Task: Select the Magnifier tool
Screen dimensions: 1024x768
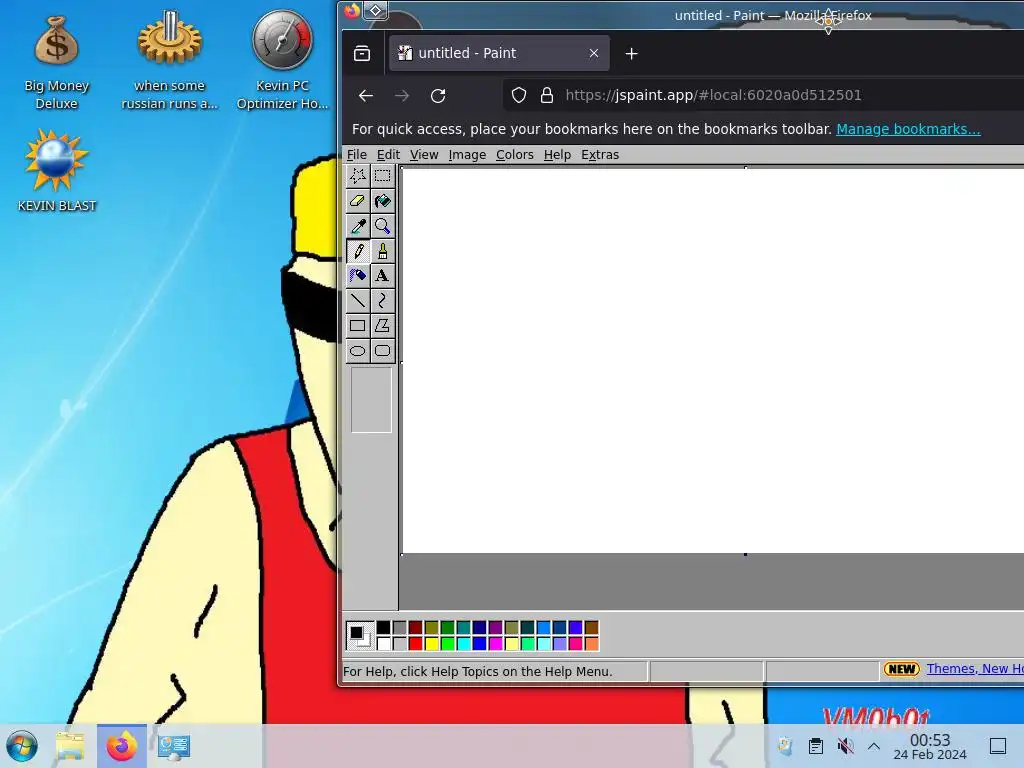Action: [x=383, y=226]
